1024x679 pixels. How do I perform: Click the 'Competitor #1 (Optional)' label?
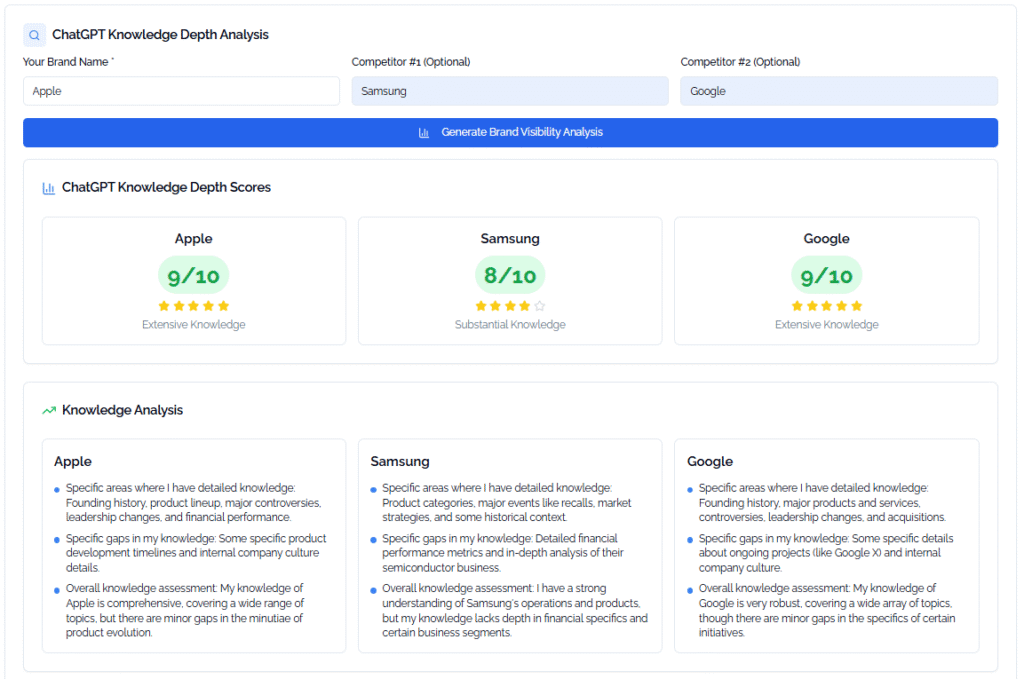[x=411, y=62]
